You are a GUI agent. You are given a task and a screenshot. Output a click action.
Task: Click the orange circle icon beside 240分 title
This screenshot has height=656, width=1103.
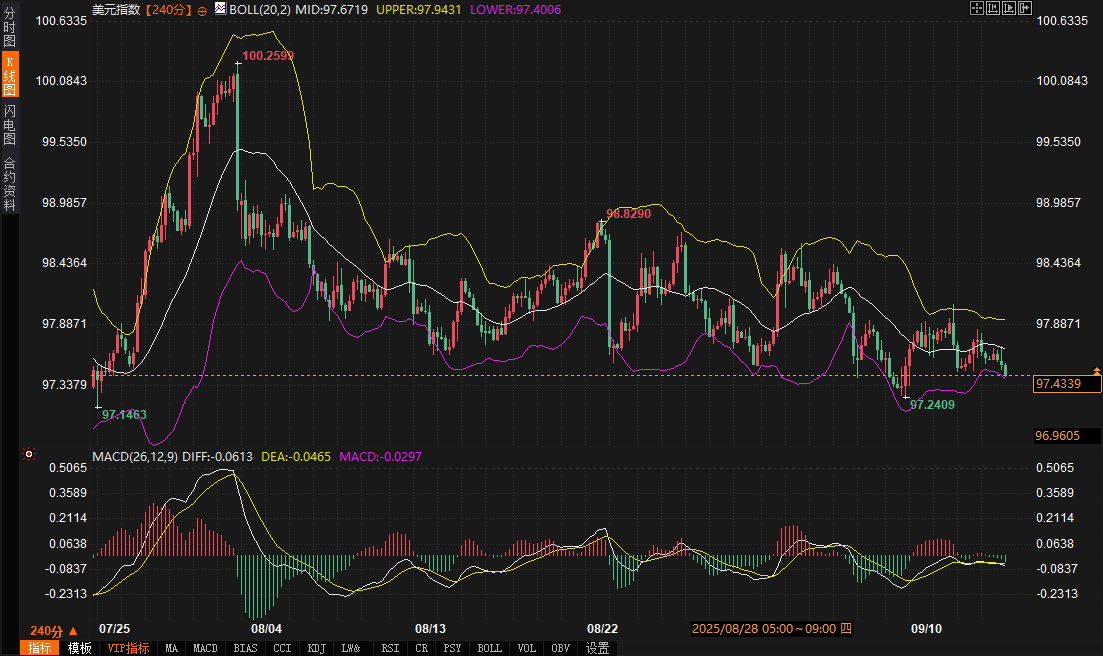pyautogui.click(x=202, y=11)
